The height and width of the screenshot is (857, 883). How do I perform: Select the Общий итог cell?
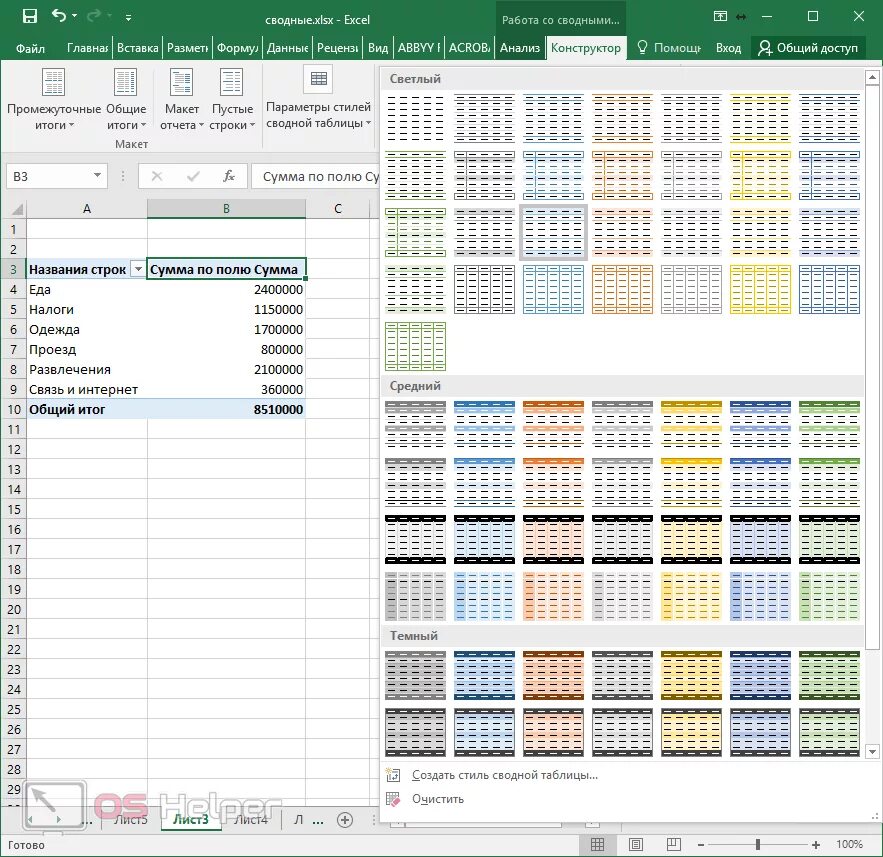point(87,409)
